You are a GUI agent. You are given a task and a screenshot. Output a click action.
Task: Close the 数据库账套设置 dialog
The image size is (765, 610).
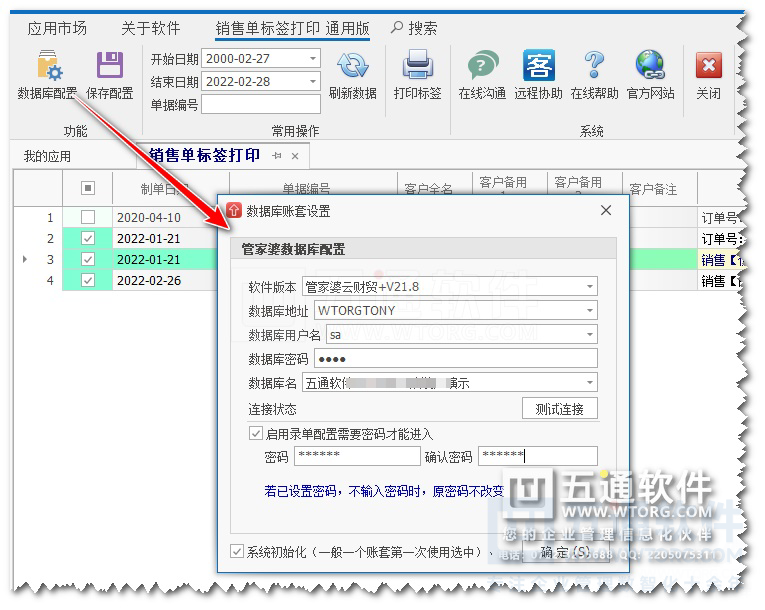tap(606, 210)
